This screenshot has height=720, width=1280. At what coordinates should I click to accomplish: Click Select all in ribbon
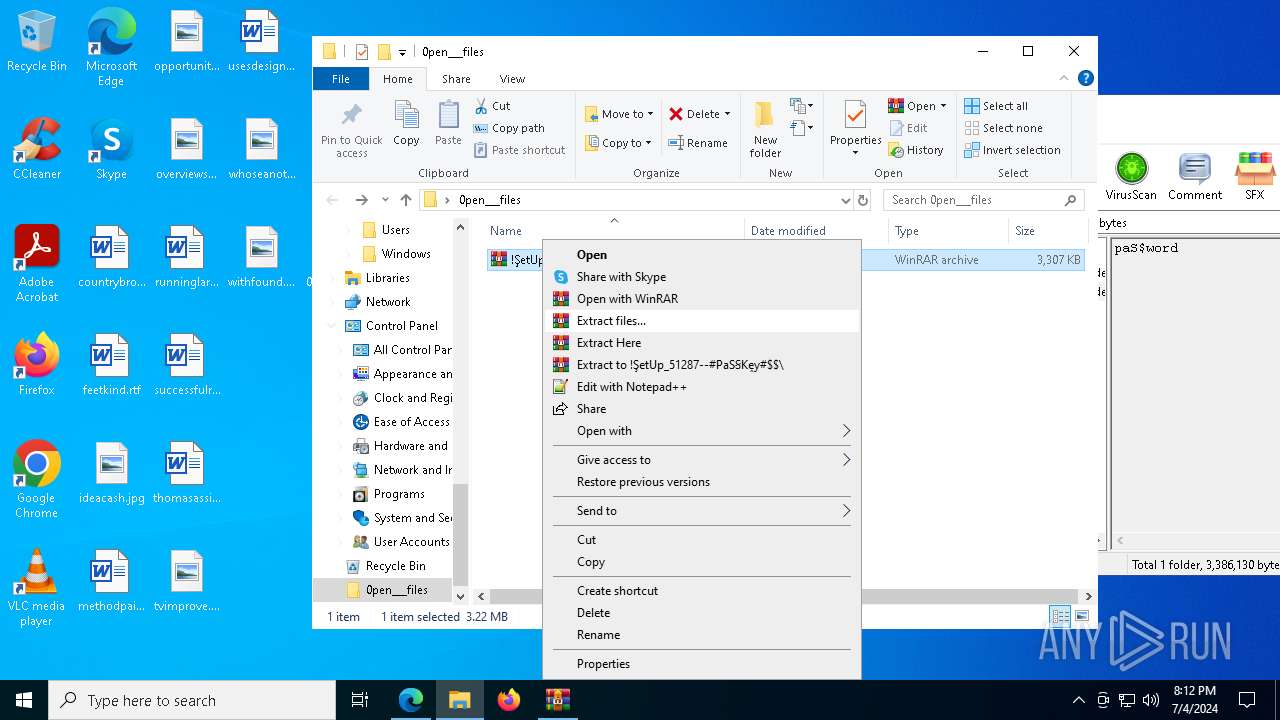pos(996,106)
